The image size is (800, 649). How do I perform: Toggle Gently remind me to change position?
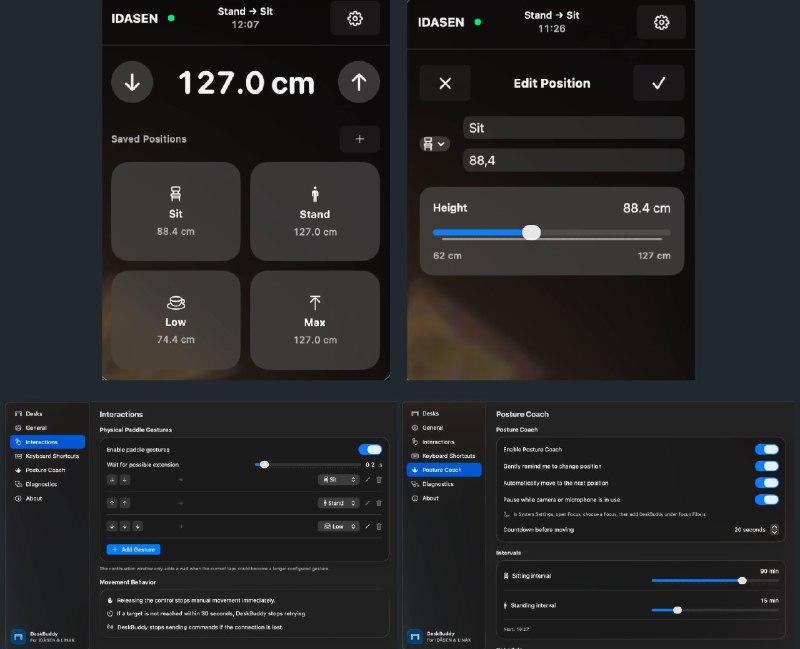tap(767, 466)
